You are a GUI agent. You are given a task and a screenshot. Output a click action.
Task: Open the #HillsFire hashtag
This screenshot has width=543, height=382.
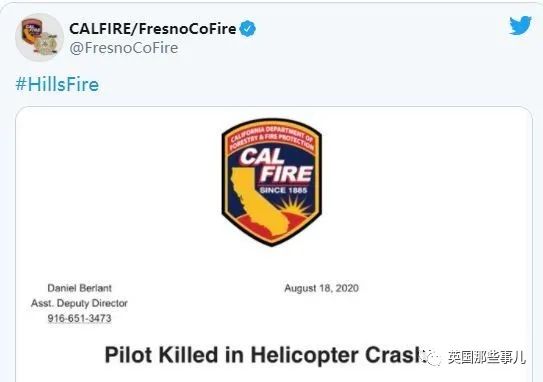[x=57, y=85]
